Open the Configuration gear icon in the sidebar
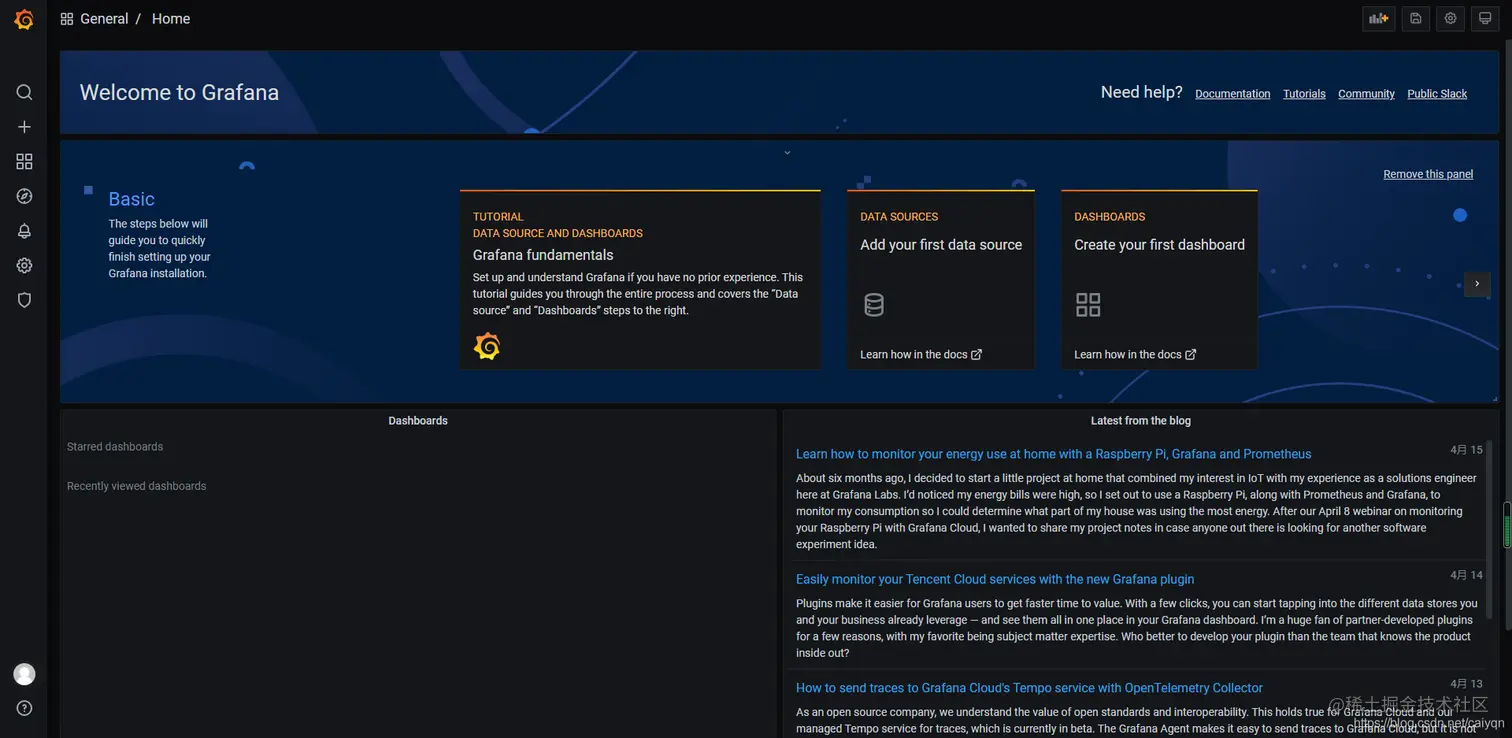1512x738 pixels. [24, 265]
